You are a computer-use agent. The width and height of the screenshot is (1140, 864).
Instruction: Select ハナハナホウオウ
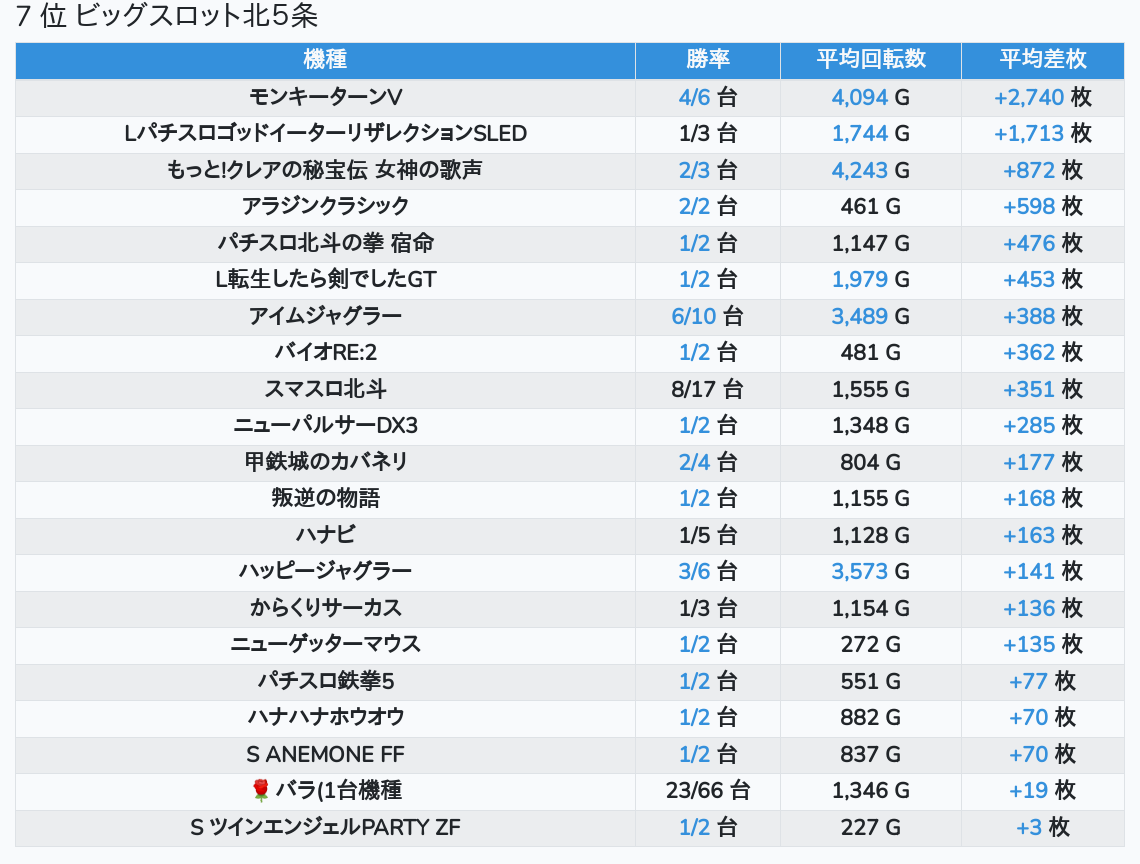click(325, 718)
